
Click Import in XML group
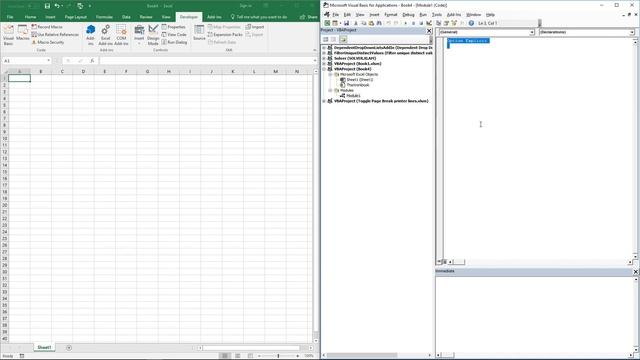[x=255, y=27]
